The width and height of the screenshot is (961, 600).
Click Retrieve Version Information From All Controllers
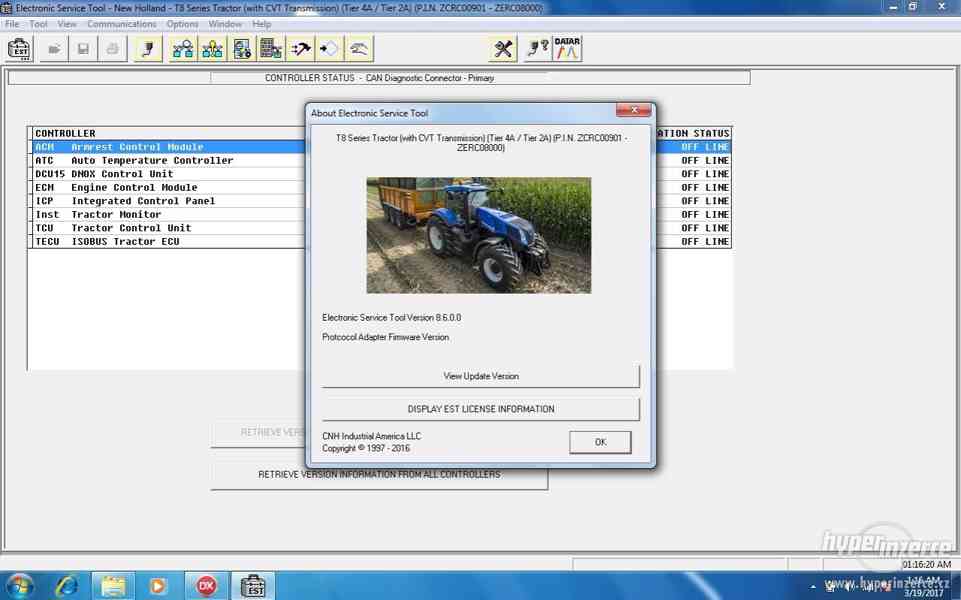point(379,475)
